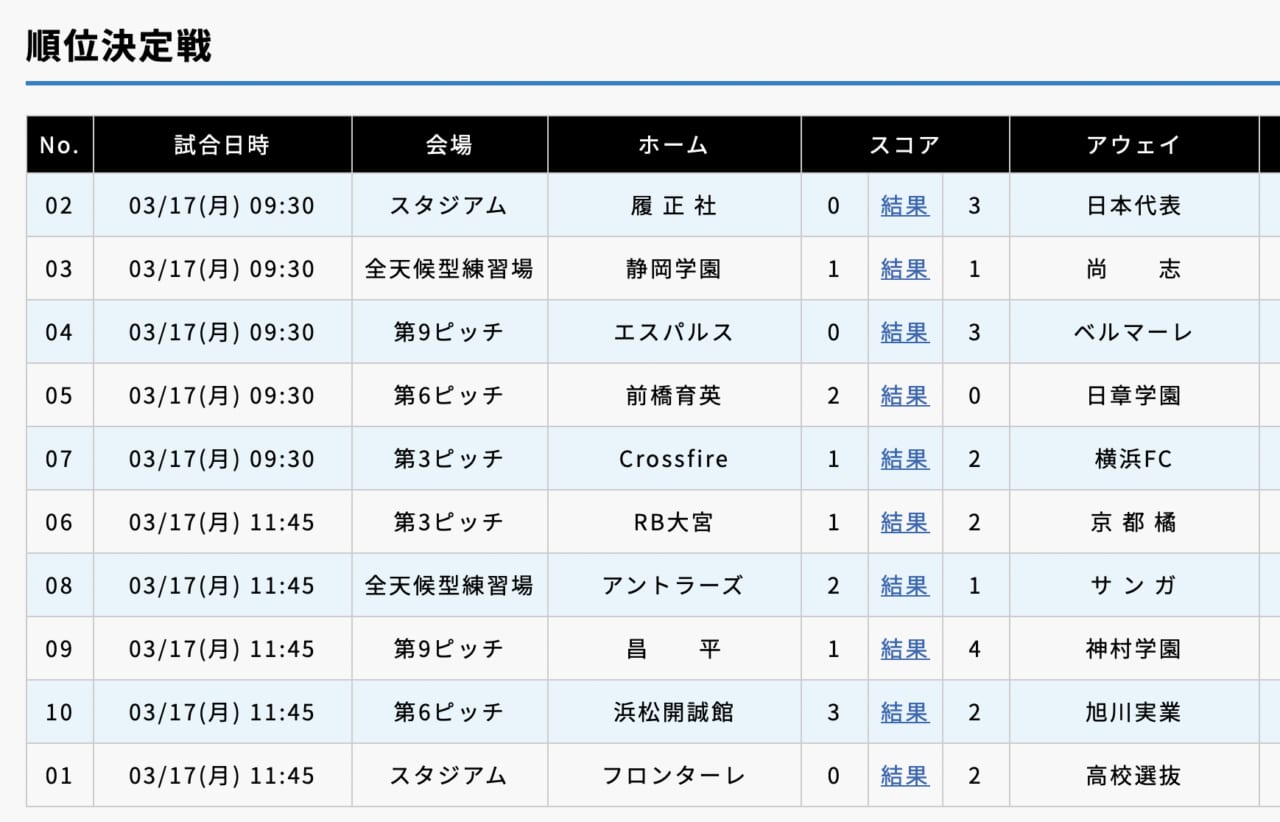Click the date 03/17(月) 11:45 in フロンターレ row

222,776
